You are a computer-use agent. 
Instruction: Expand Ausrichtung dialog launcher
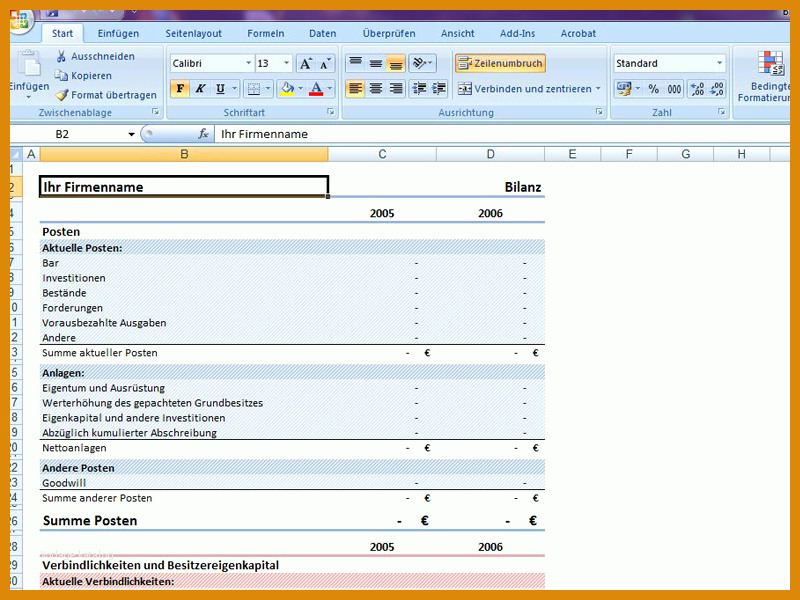click(599, 112)
